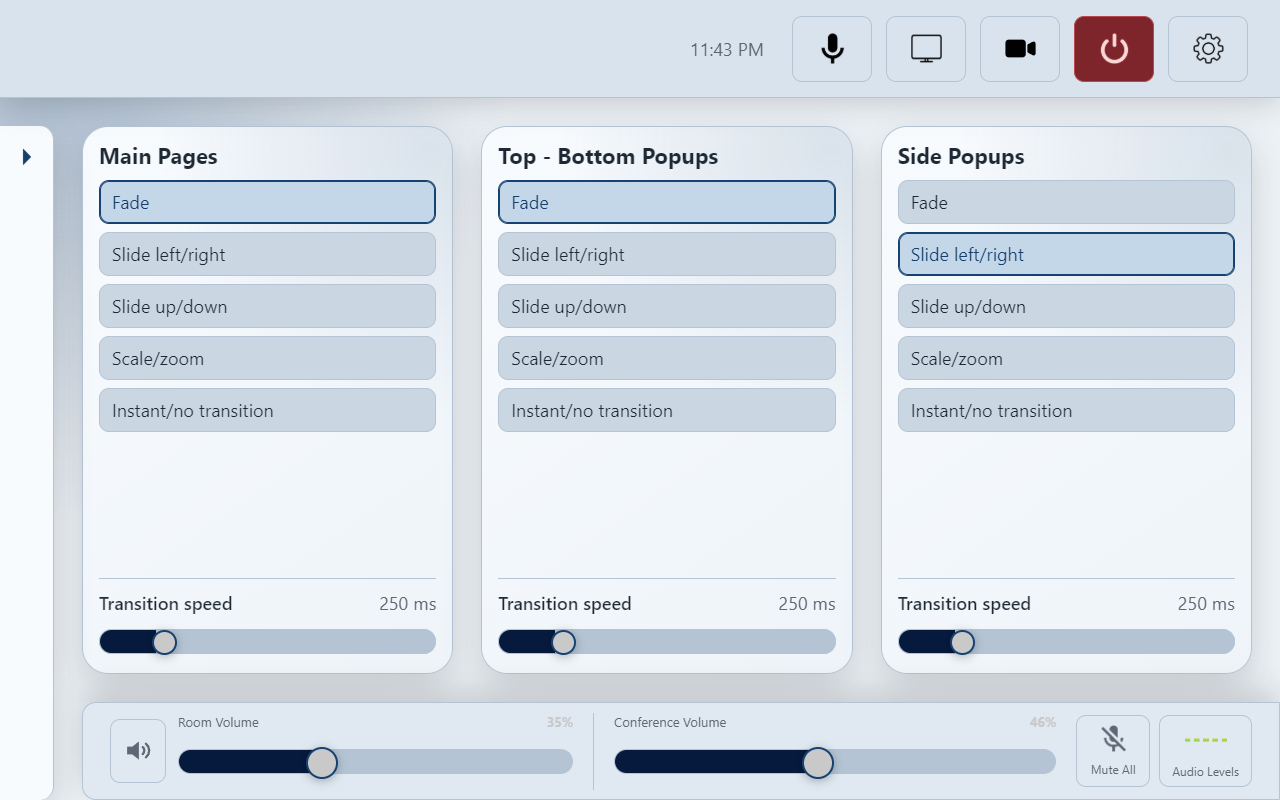Click the Conference Volume slider
Viewport: 1280px width, 800px height.
[x=835, y=762]
